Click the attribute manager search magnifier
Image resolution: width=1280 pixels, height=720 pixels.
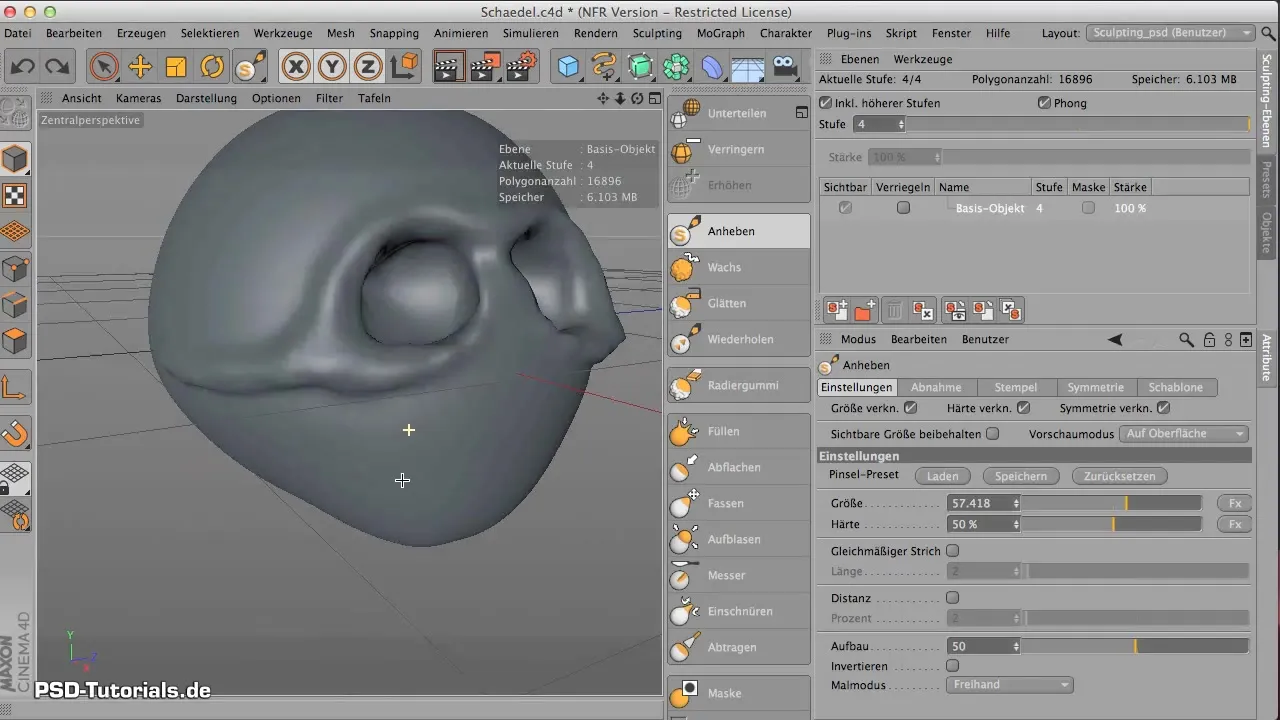(x=1186, y=340)
